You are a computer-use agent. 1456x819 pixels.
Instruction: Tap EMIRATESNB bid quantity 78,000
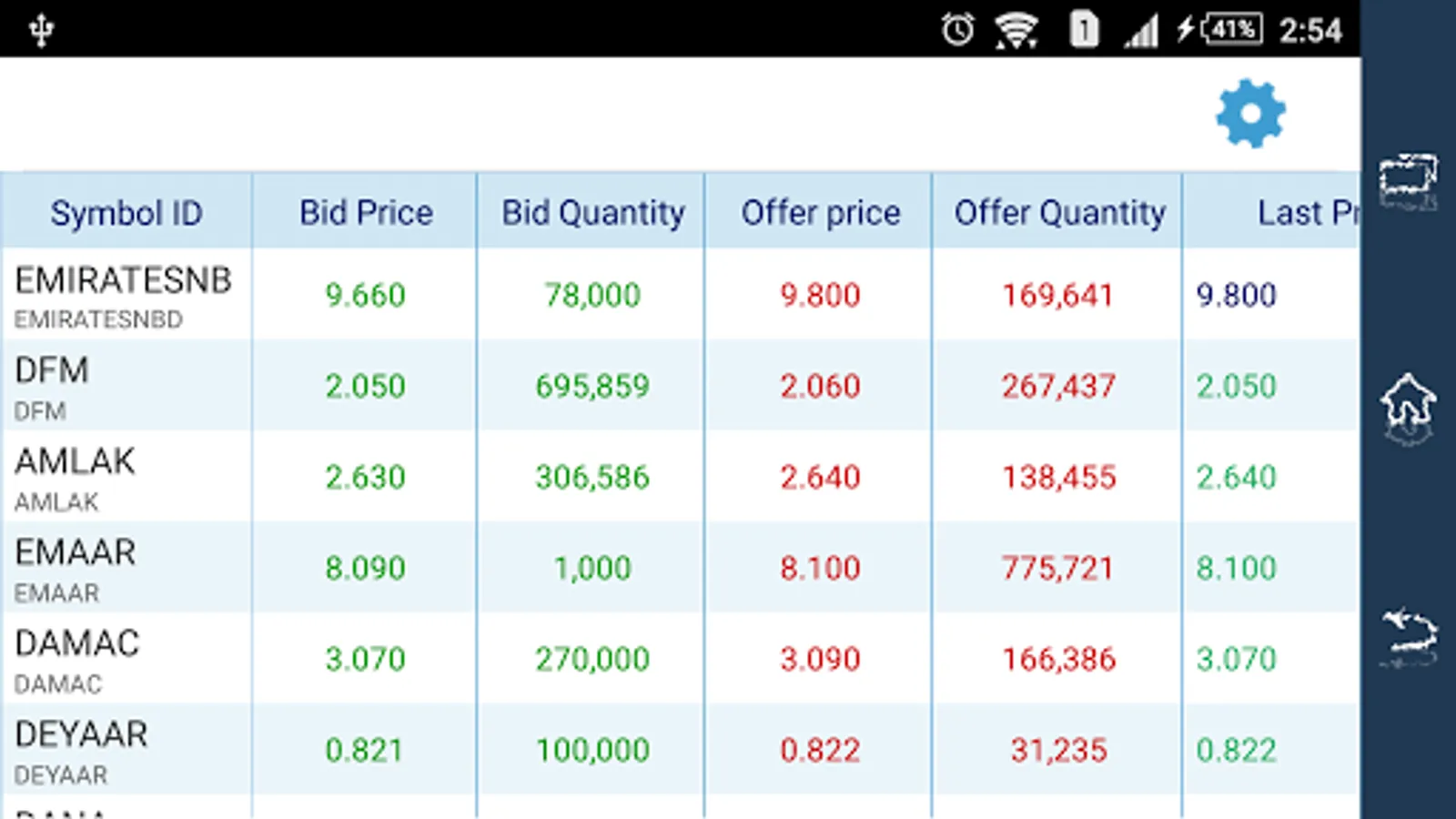(592, 295)
